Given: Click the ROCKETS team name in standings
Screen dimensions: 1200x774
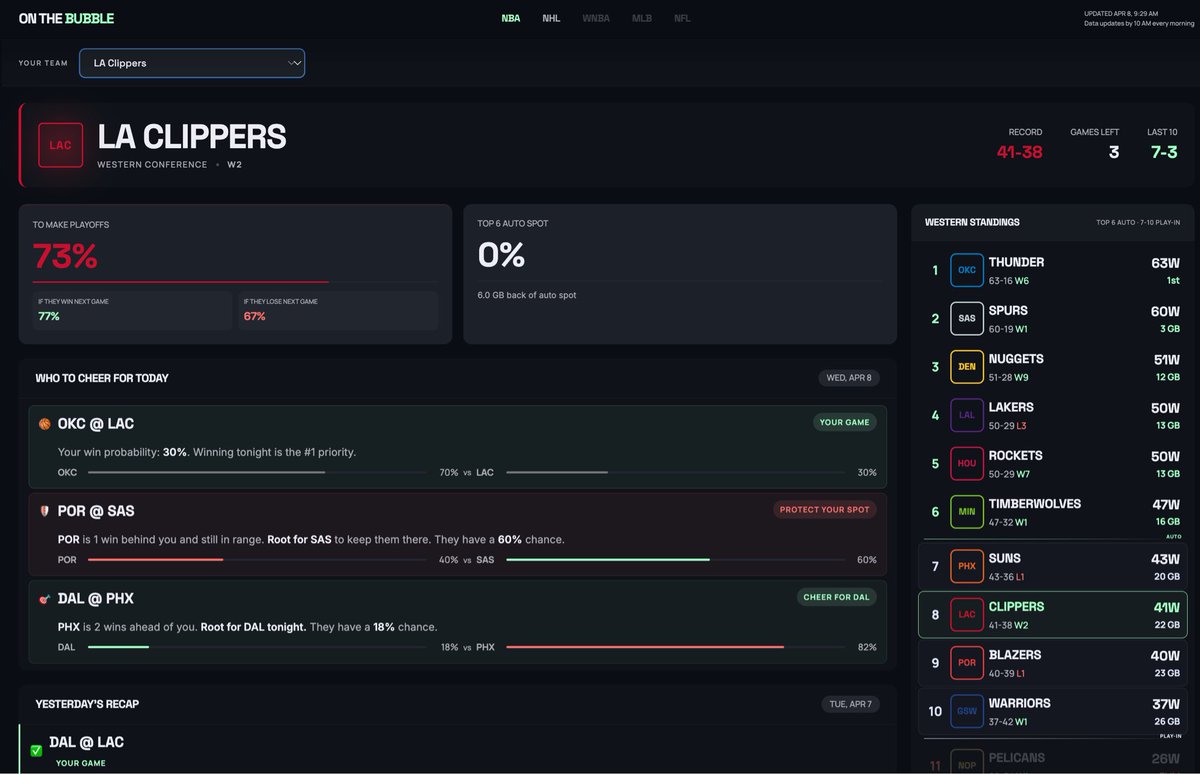Looking at the screenshot, I should tap(1015, 455).
